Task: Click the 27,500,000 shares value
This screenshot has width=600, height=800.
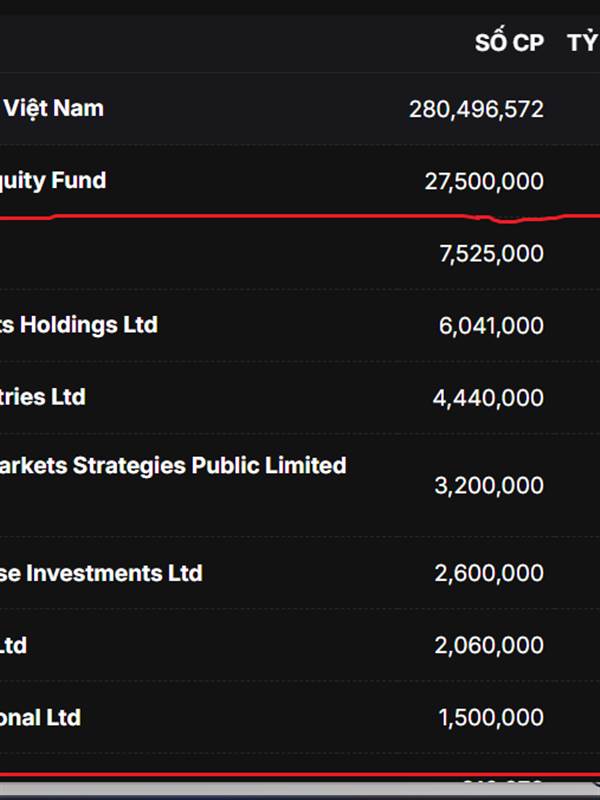Action: tap(484, 181)
